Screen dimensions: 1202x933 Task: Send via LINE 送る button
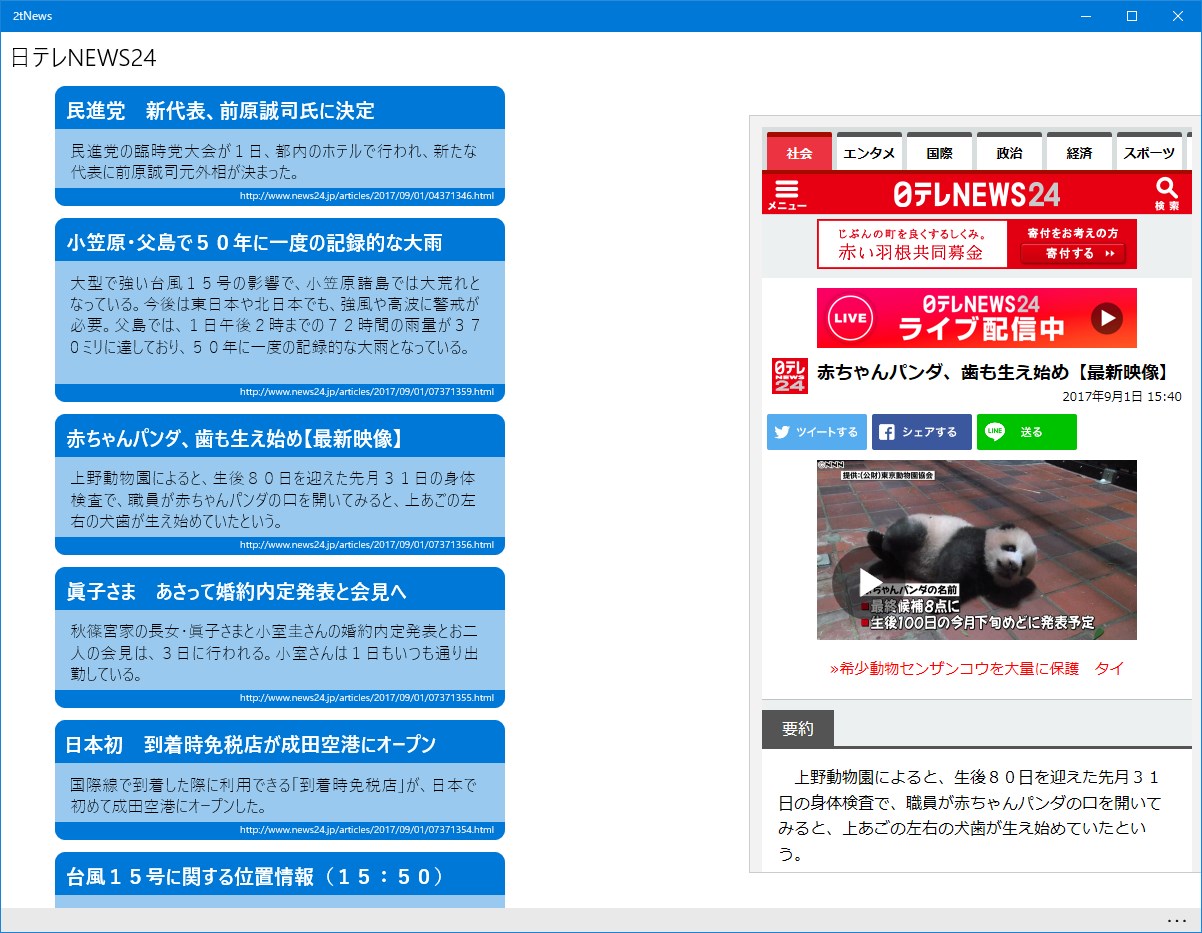click(1027, 432)
